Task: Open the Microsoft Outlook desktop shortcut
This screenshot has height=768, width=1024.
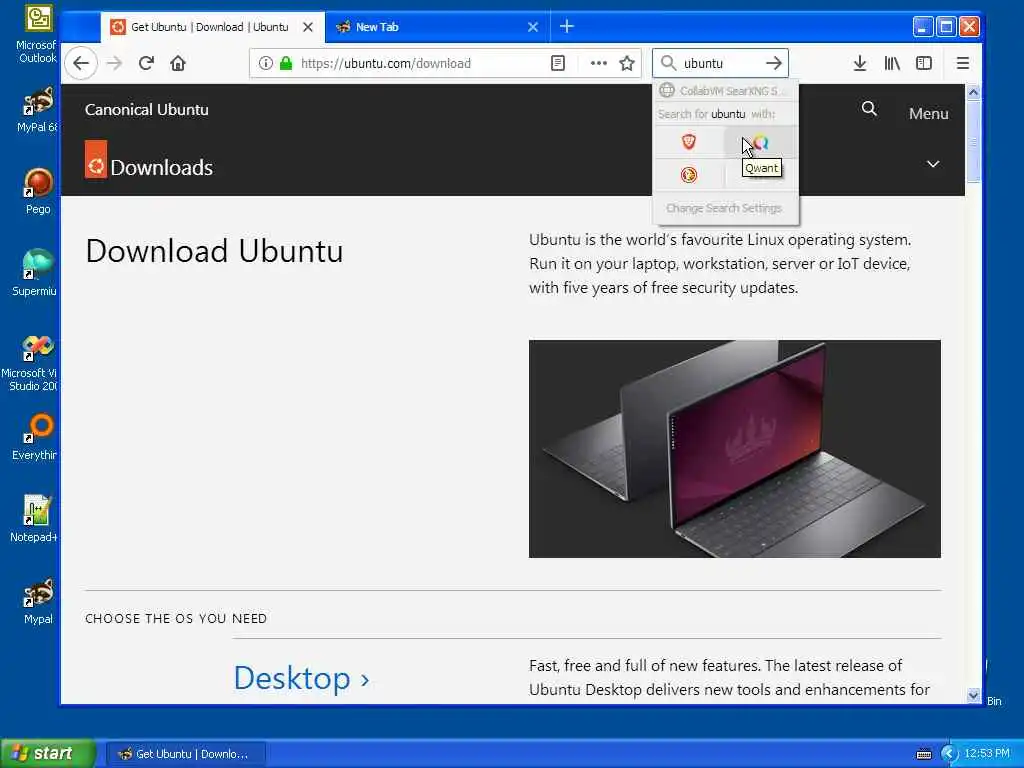Action: point(37,35)
